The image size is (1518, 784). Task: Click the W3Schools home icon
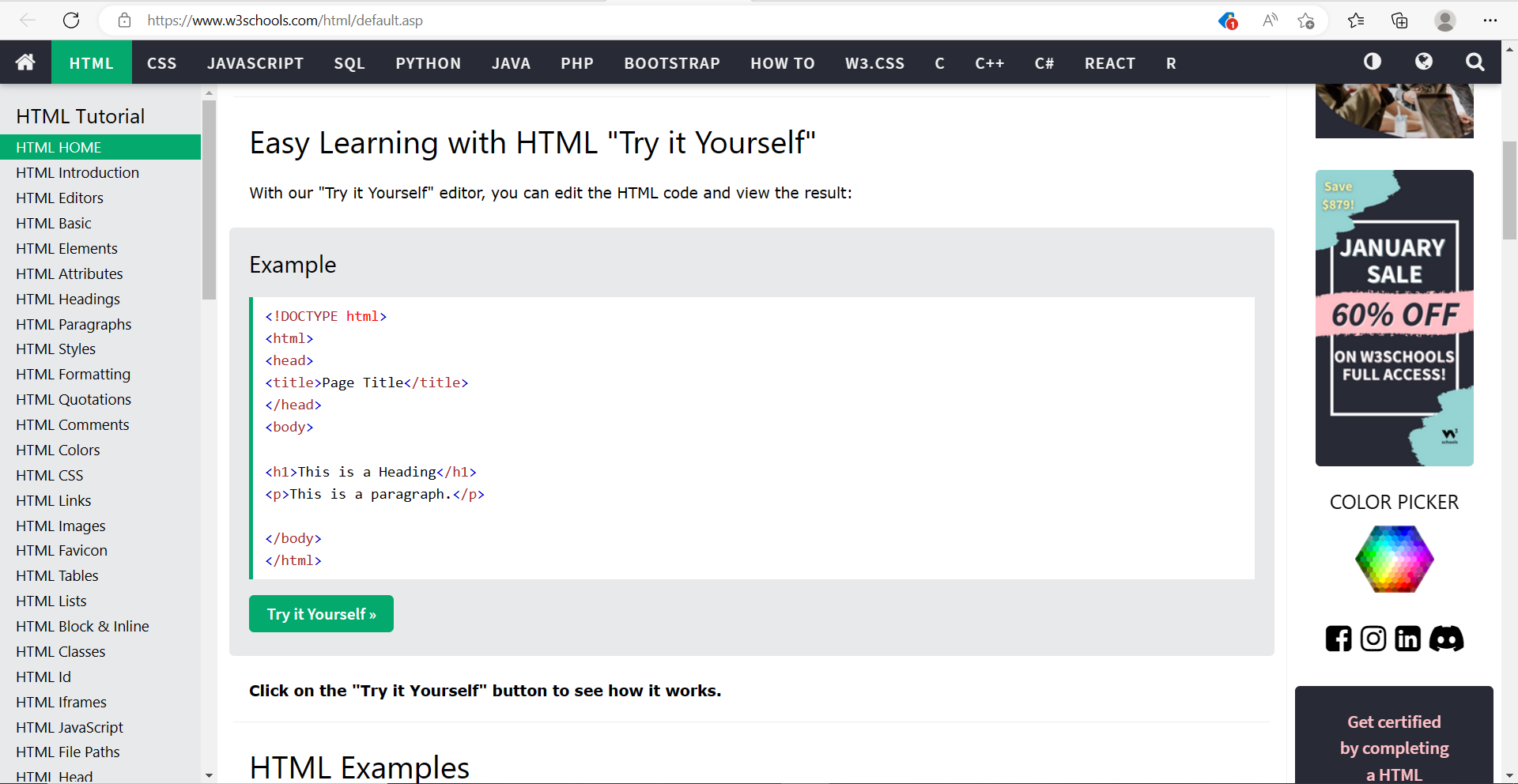[25, 62]
